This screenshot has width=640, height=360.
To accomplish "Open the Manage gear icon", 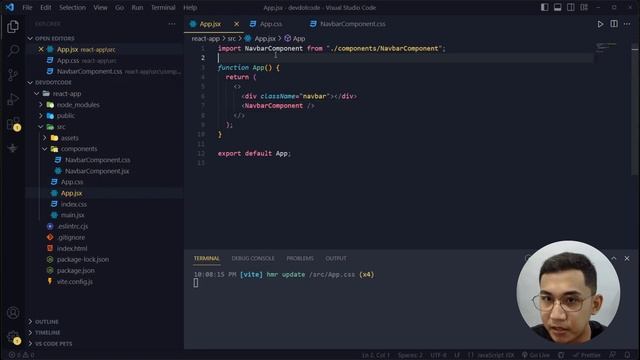I will (x=13, y=338).
